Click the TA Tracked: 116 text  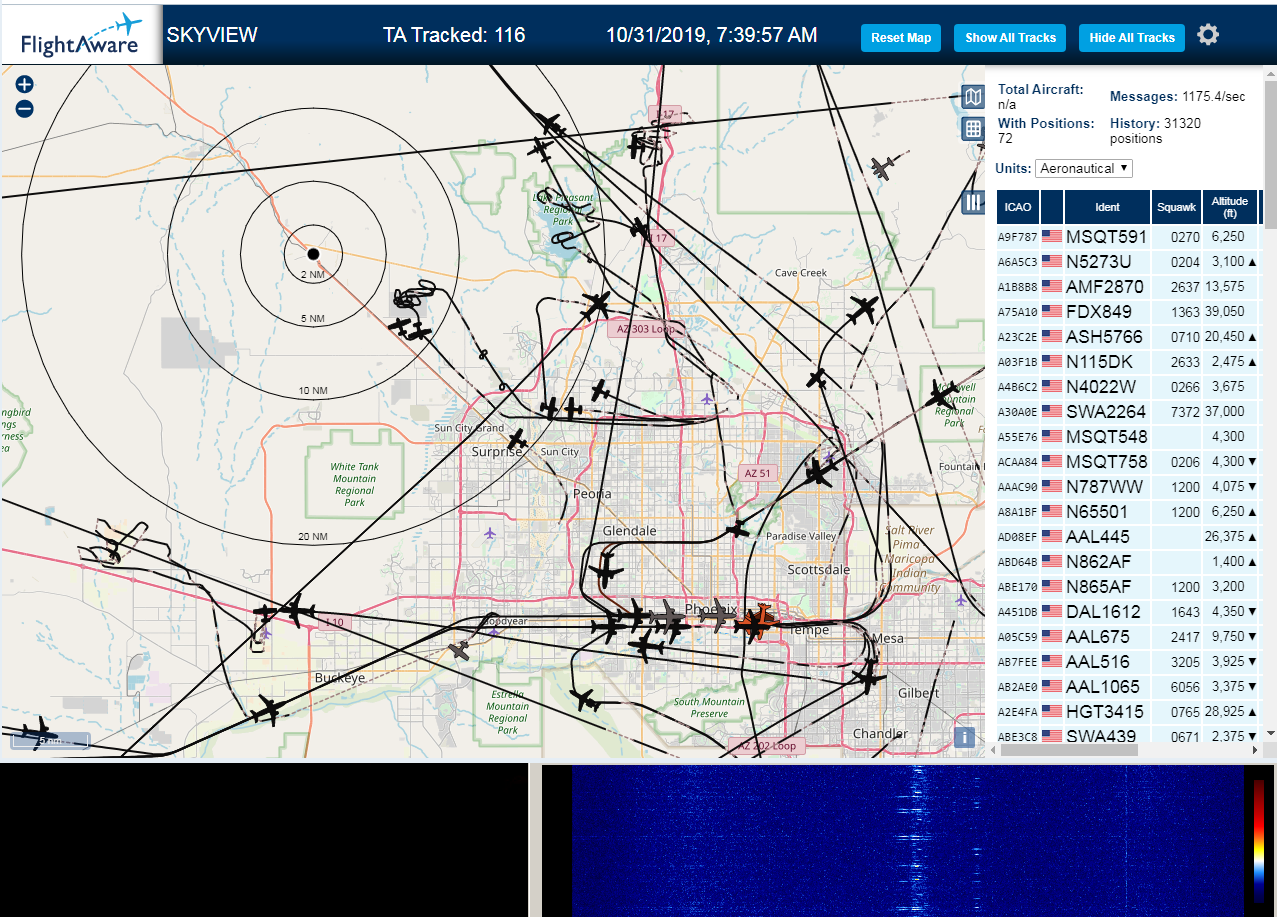point(454,35)
